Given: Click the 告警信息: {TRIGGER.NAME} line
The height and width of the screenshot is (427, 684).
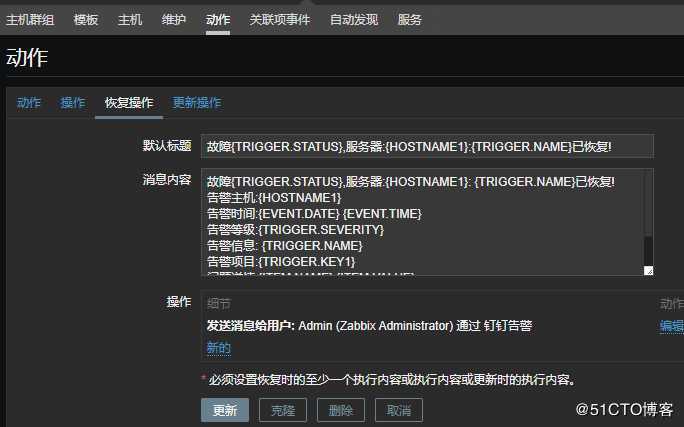Looking at the screenshot, I should point(284,246).
